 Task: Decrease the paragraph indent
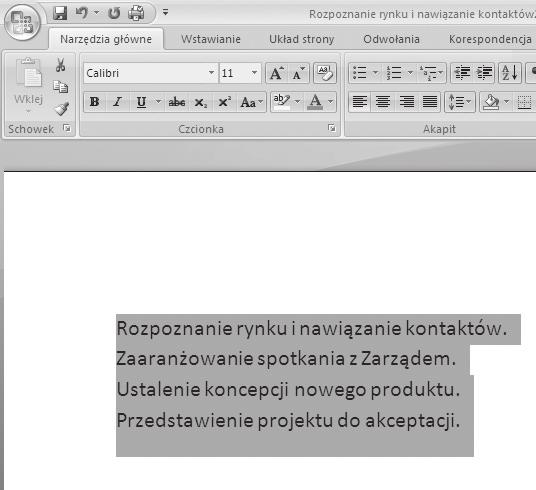pyautogui.click(x=462, y=72)
